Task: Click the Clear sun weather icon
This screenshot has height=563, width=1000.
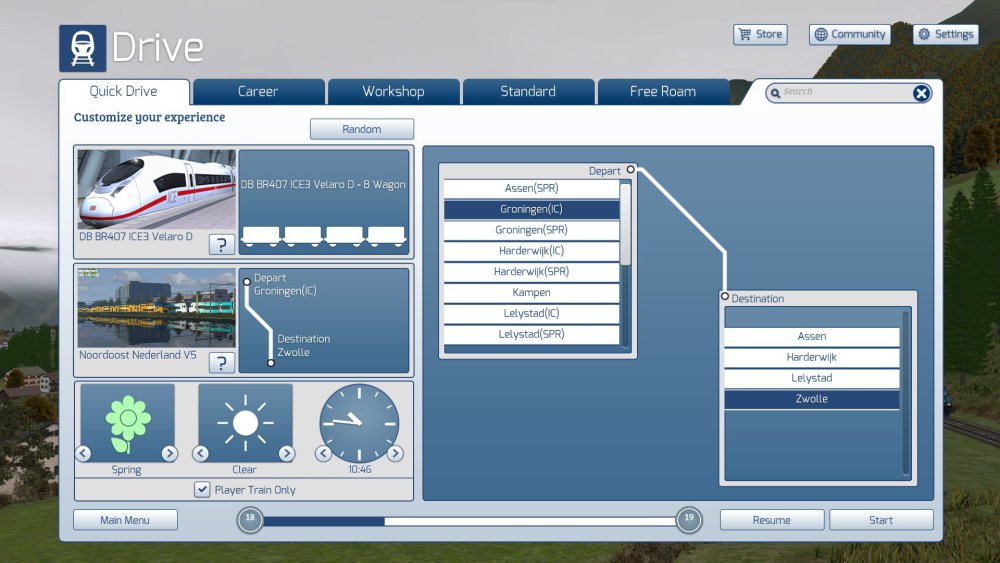Action: point(245,424)
